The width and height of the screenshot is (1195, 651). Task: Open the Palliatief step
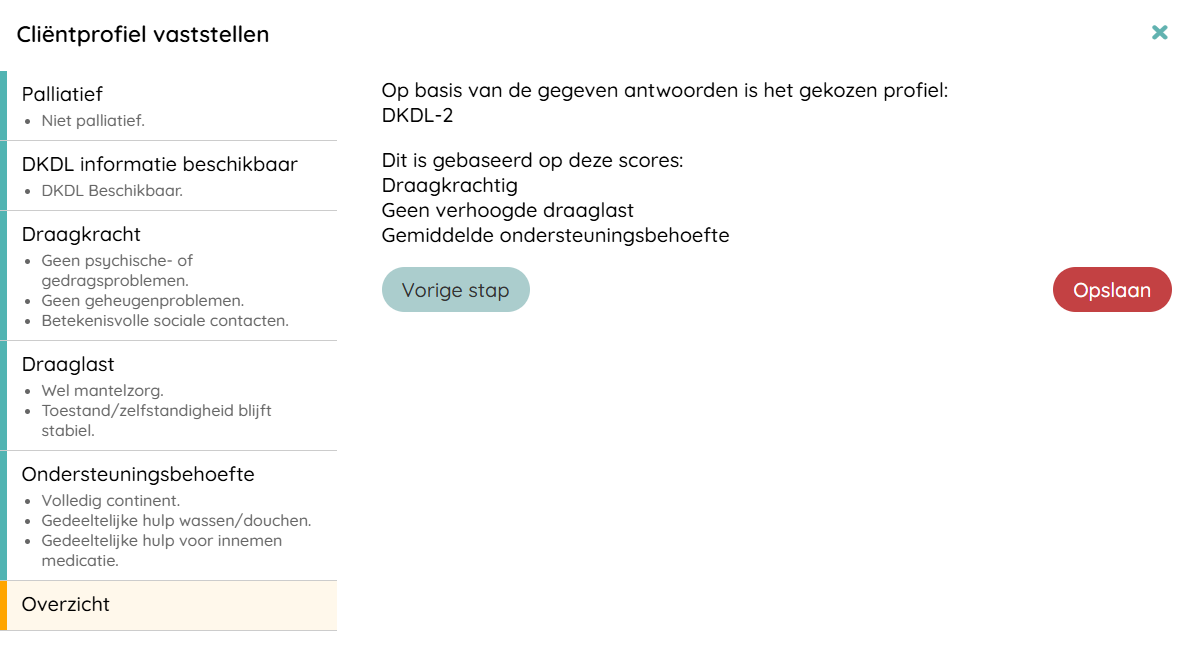pyautogui.click(x=62, y=94)
